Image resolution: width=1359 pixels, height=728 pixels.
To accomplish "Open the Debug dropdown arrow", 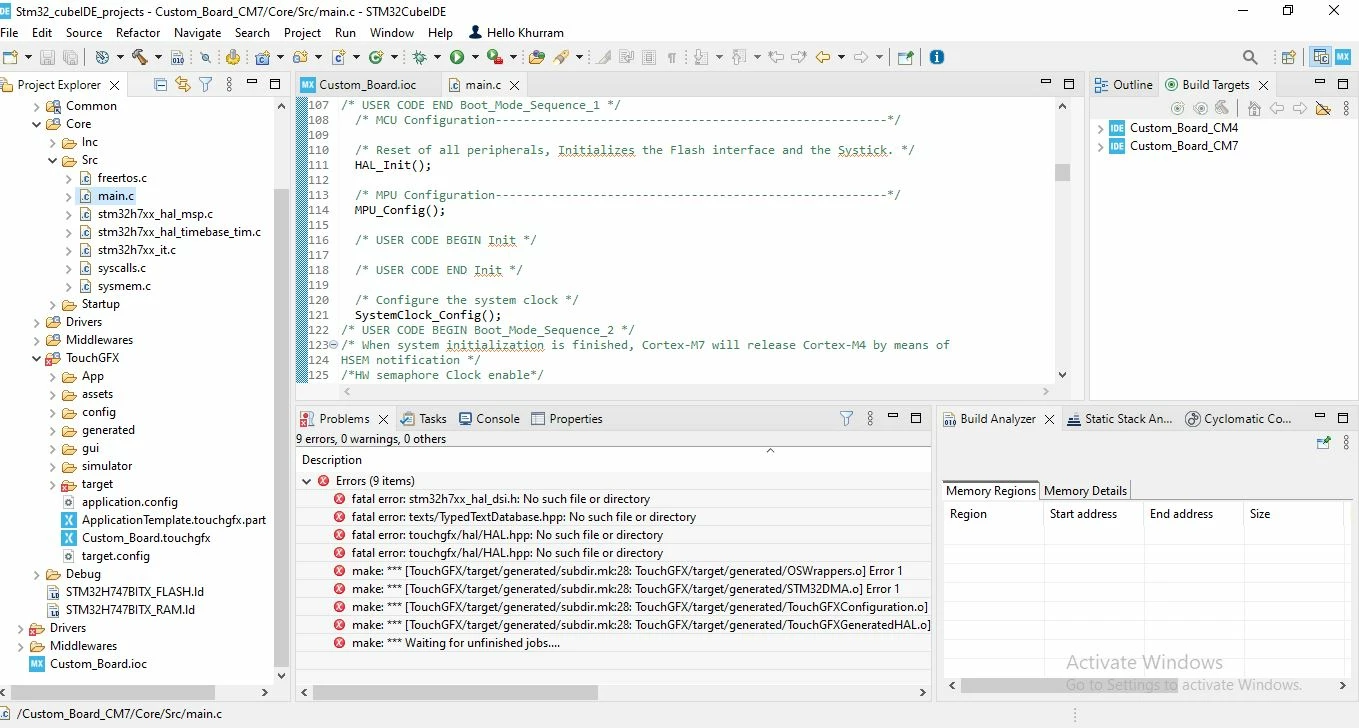I will (x=436, y=58).
